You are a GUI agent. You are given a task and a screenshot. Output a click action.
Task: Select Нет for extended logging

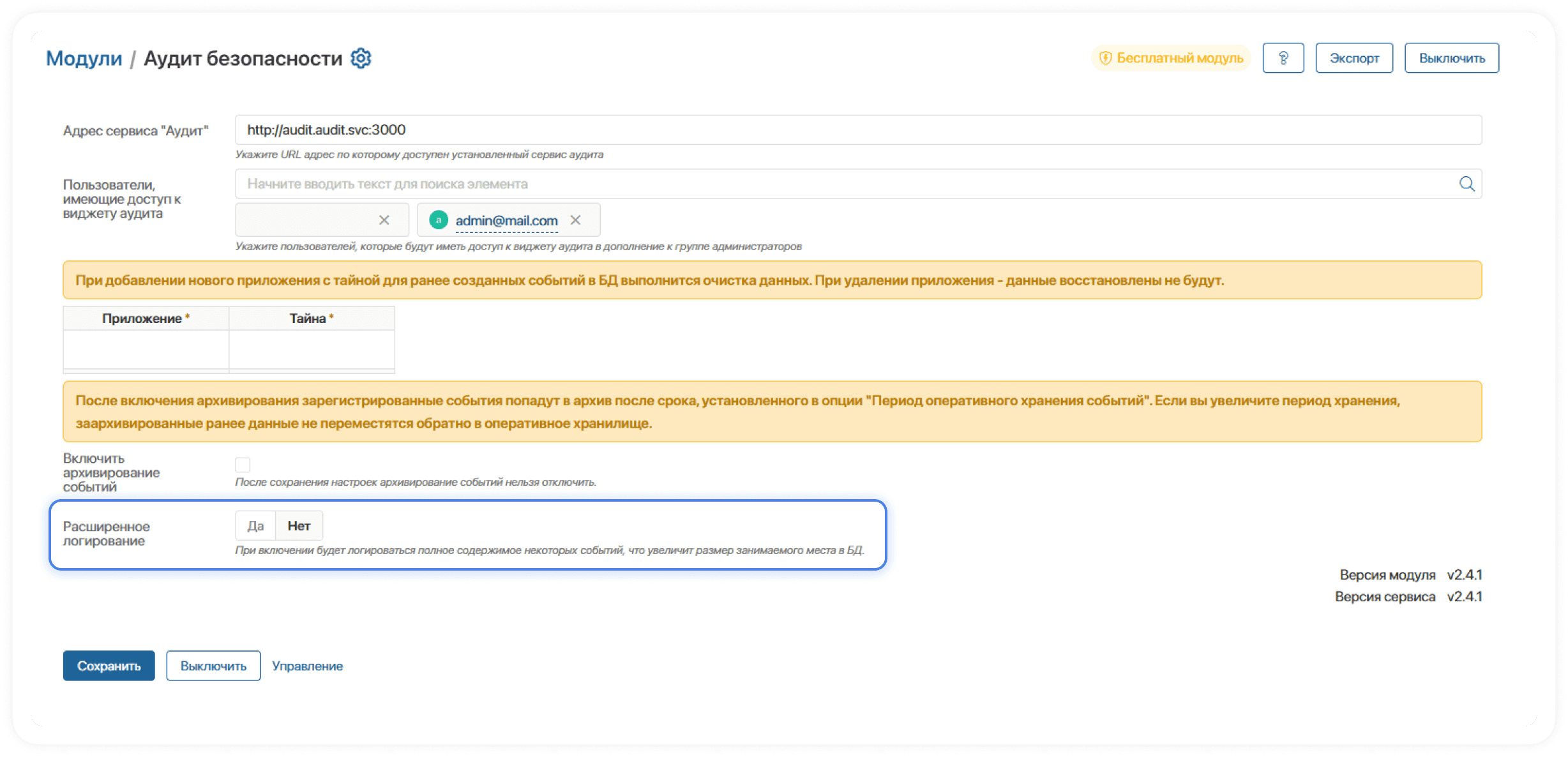(x=299, y=526)
